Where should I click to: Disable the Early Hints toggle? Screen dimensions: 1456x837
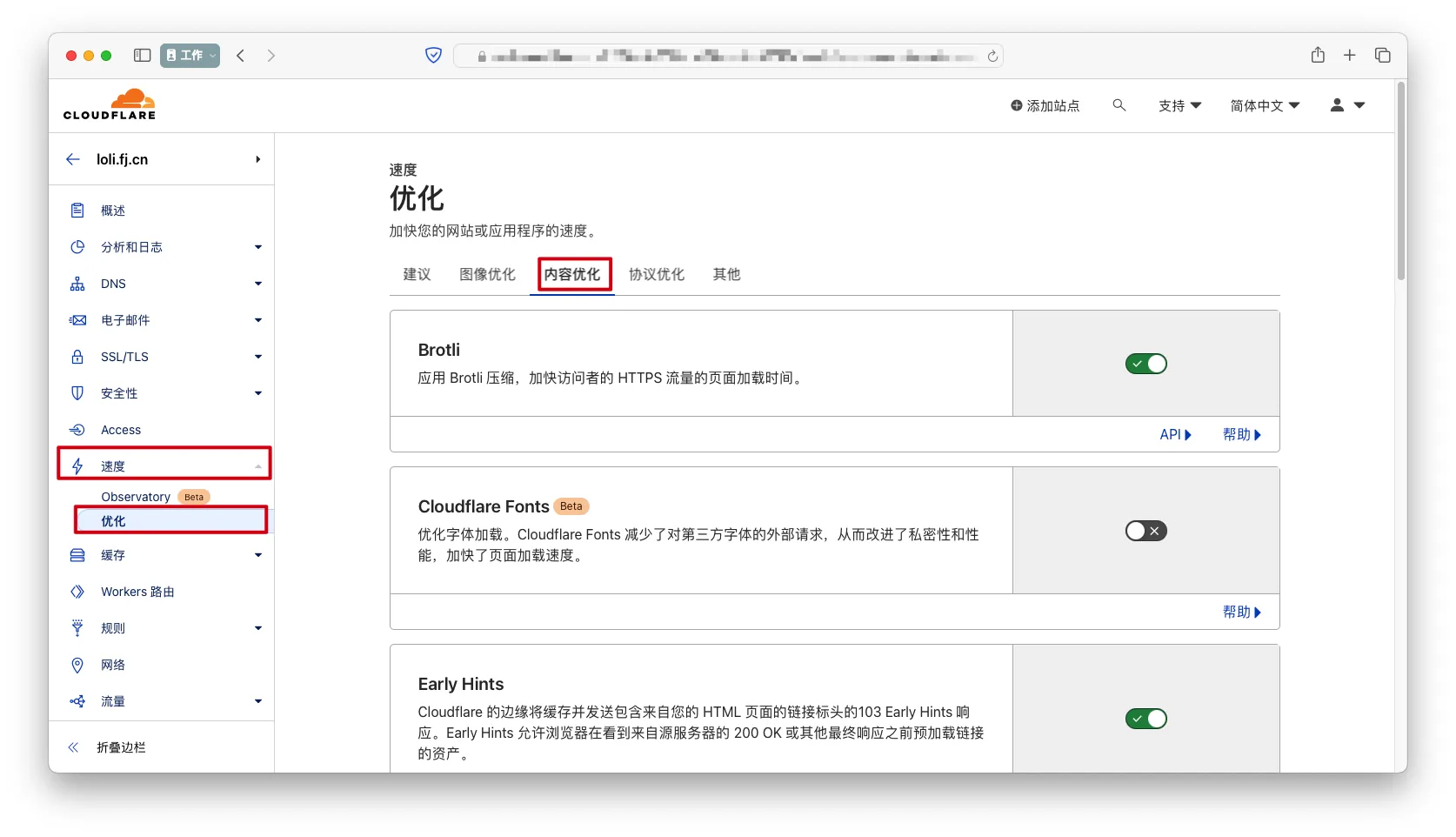click(1146, 719)
